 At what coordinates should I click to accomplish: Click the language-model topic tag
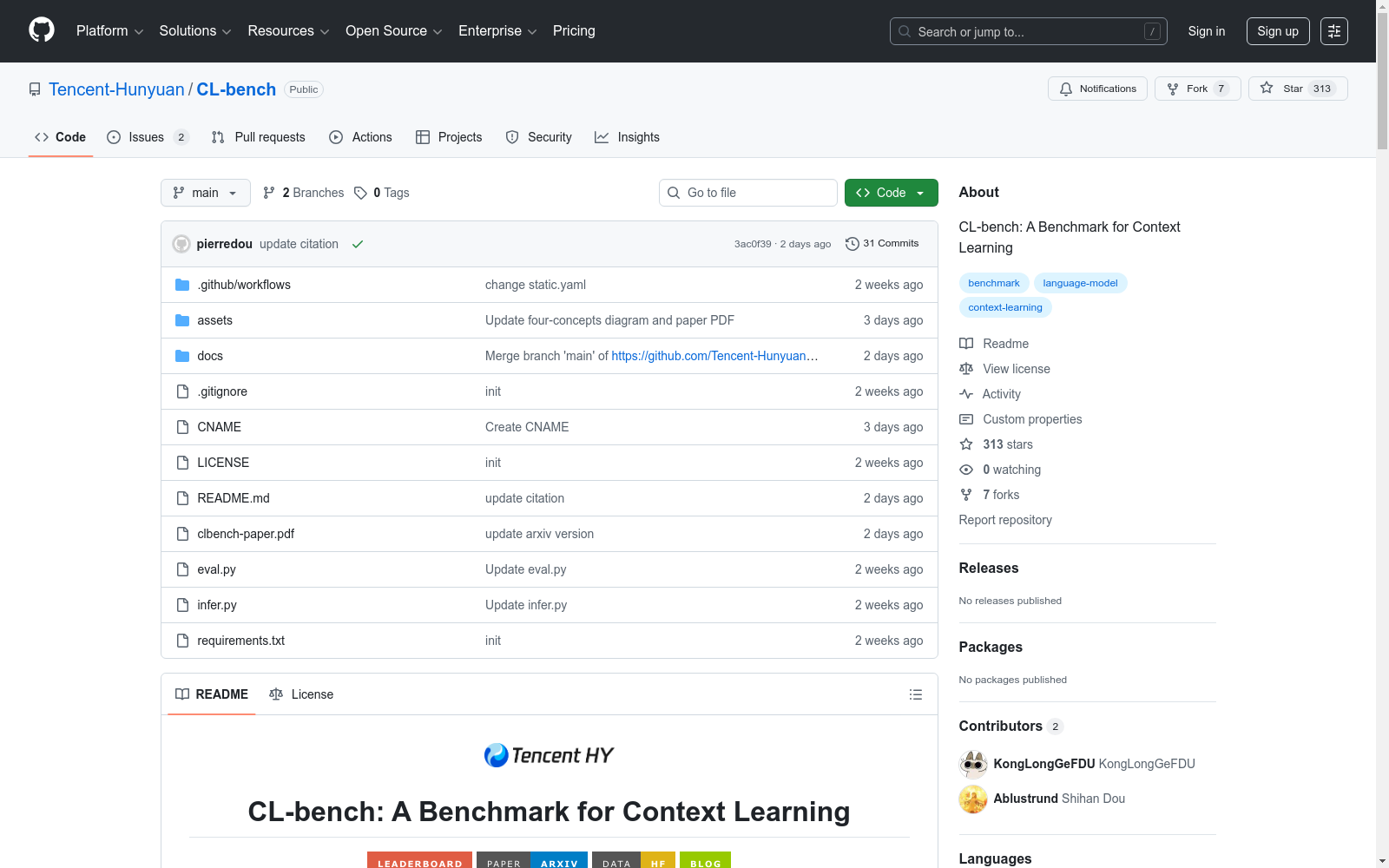1080,283
